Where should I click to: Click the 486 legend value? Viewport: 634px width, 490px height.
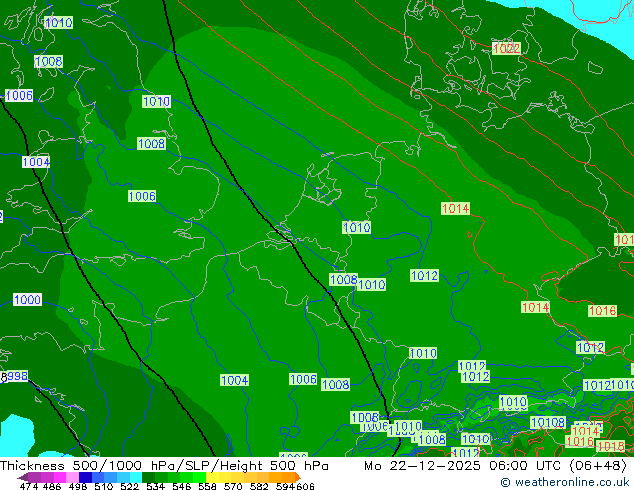[52, 486]
